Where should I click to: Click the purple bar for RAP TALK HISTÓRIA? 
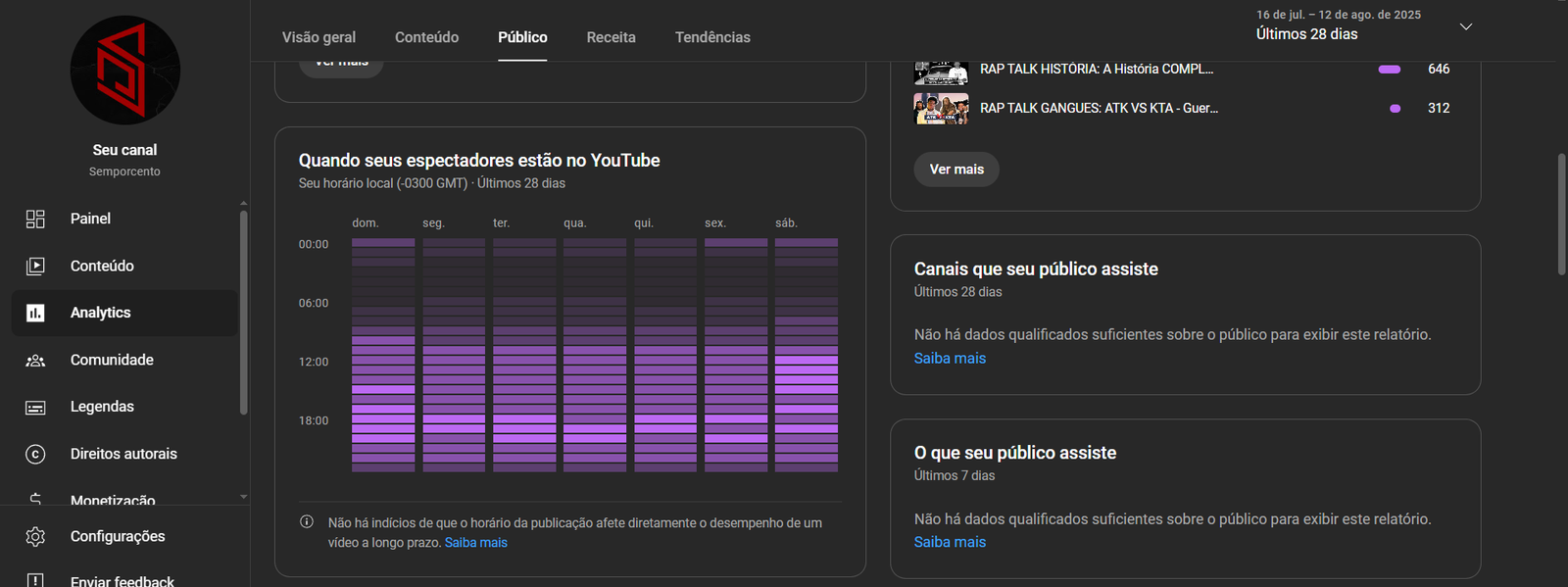click(1389, 70)
